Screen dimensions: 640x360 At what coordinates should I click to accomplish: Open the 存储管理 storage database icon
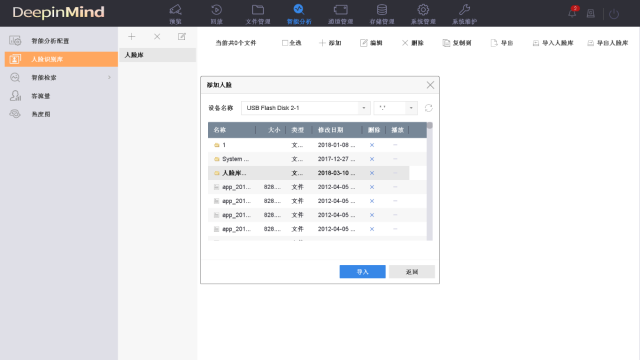[x=382, y=10]
